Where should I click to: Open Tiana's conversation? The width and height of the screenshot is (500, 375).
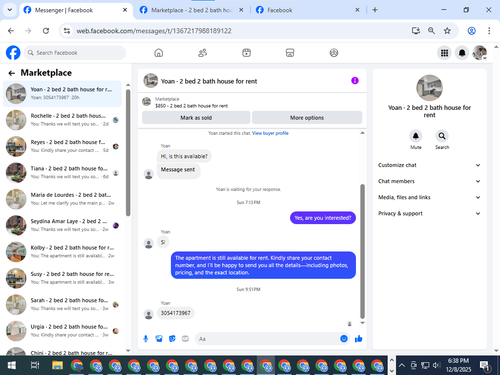pos(62,172)
